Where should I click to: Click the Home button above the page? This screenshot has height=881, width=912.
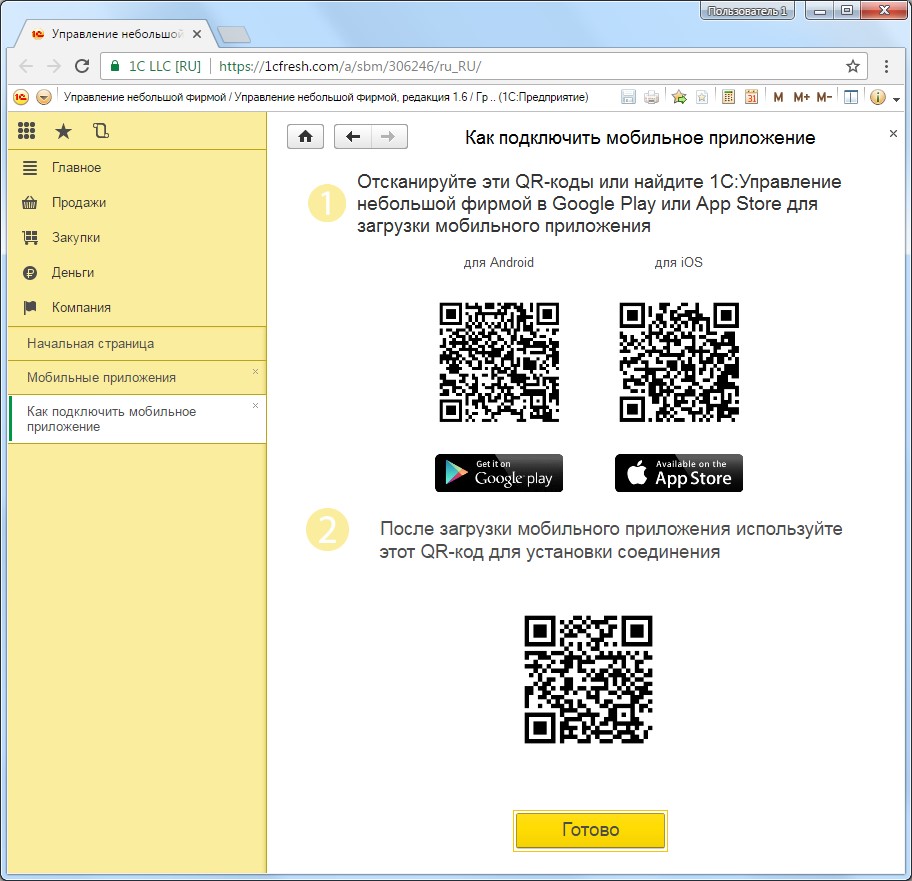pyautogui.click(x=305, y=137)
